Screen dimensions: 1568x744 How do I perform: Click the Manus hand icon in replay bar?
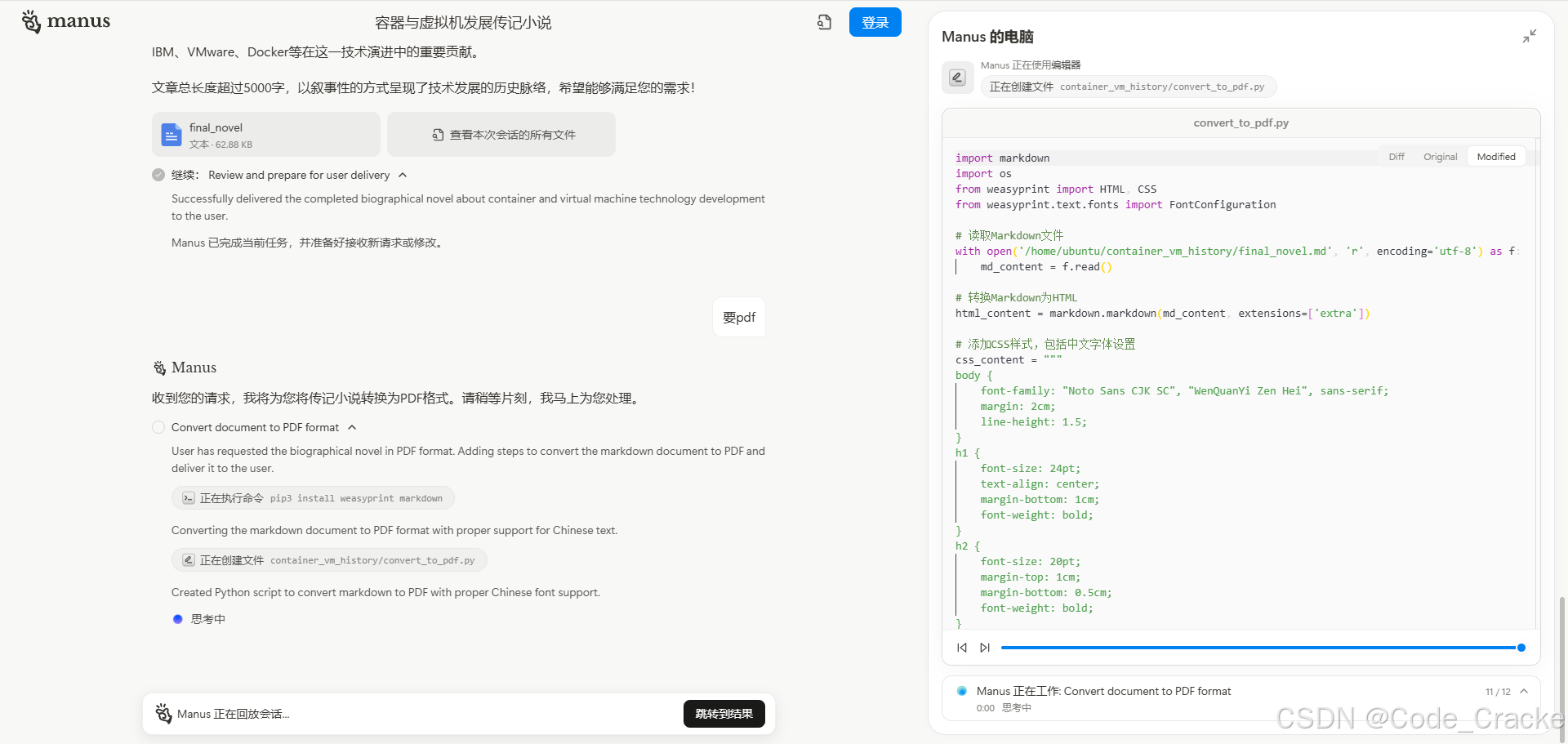pos(163,714)
